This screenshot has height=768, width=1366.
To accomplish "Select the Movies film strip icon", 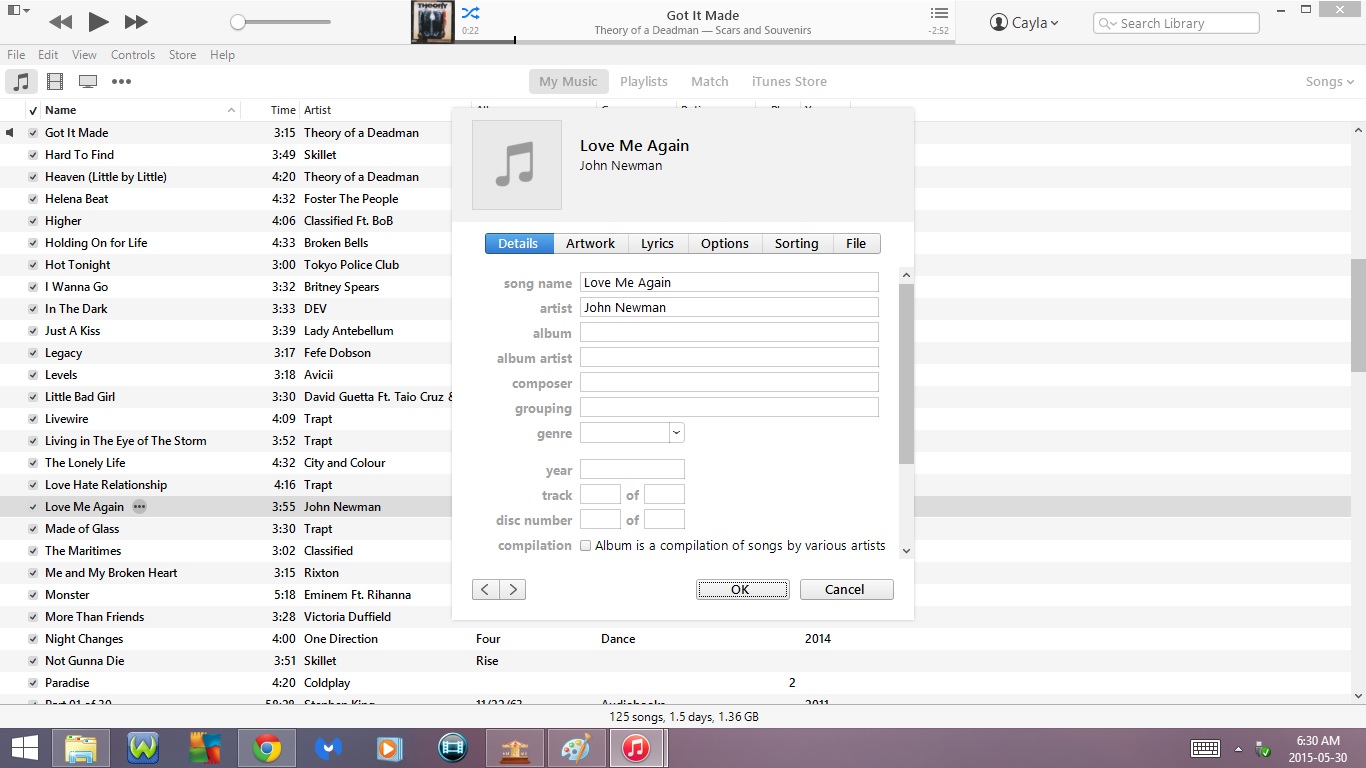I will click(55, 82).
